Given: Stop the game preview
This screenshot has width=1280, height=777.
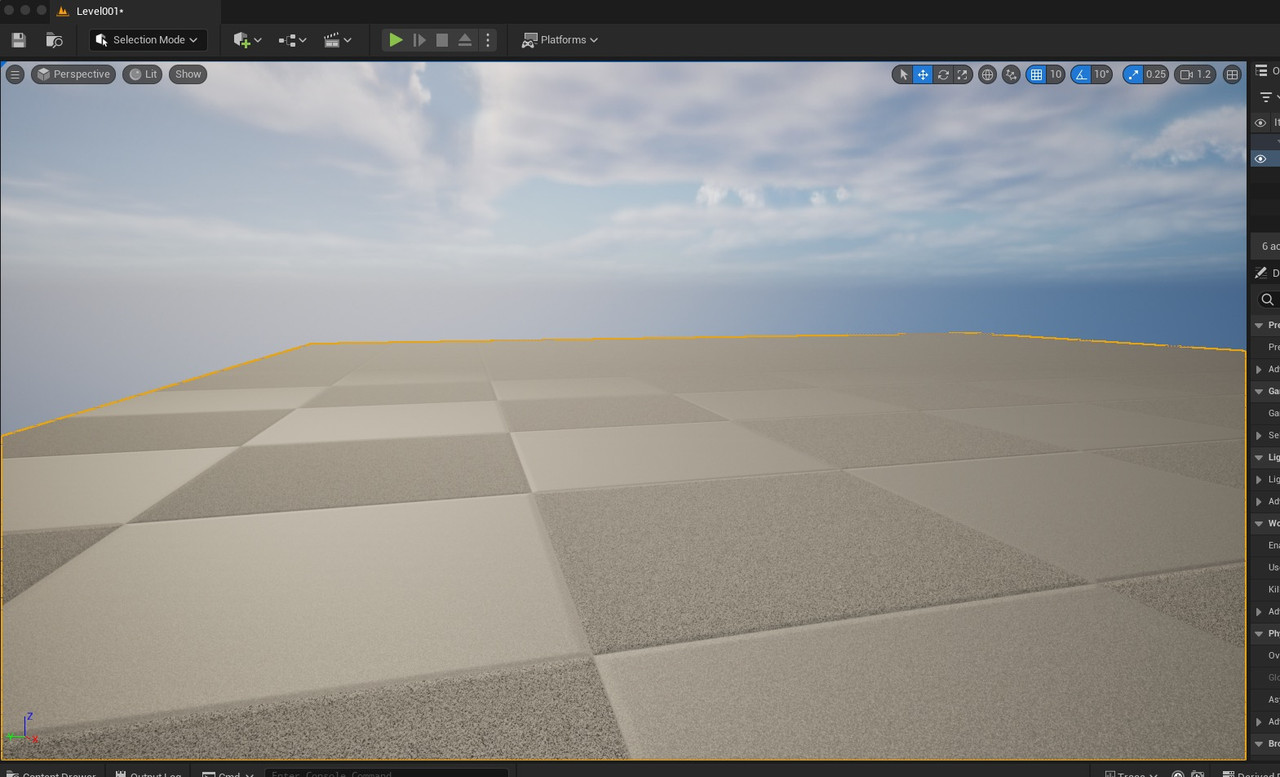Looking at the screenshot, I should coord(441,39).
